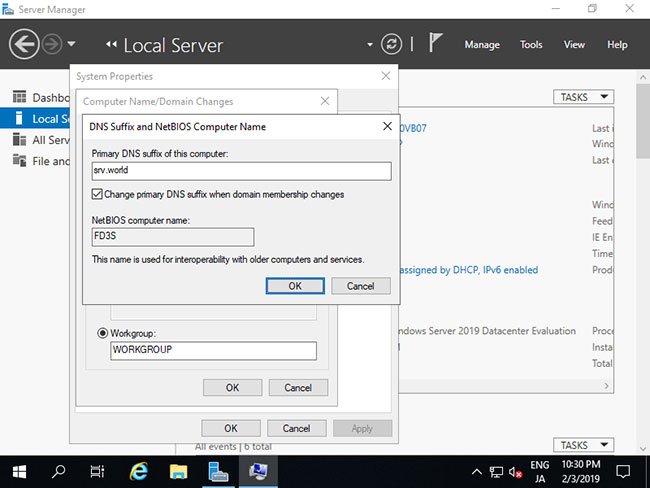This screenshot has width=650, height=488.
Task: Open the upper TASKS dropdown
Action: (x=583, y=97)
